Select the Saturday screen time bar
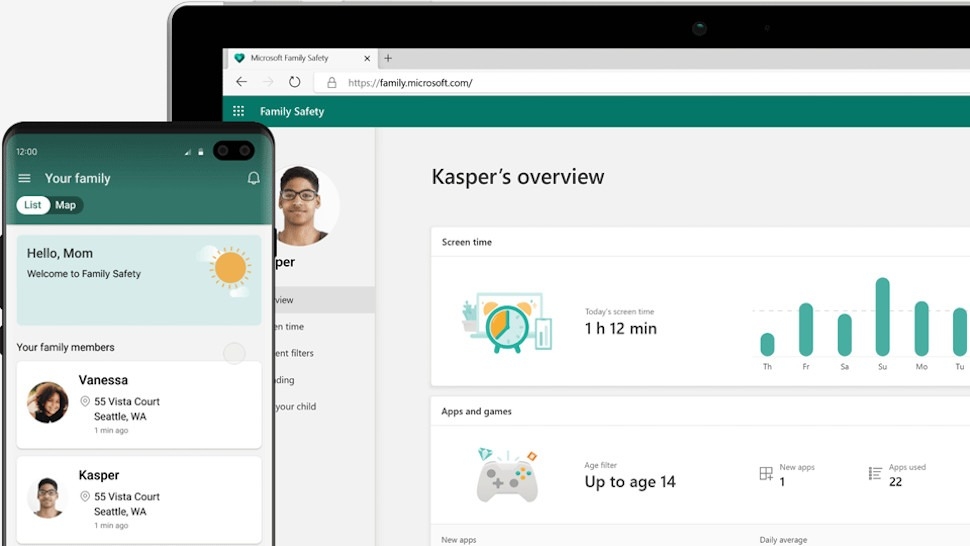Screen dimensions: 970x546 pyautogui.click(x=844, y=335)
